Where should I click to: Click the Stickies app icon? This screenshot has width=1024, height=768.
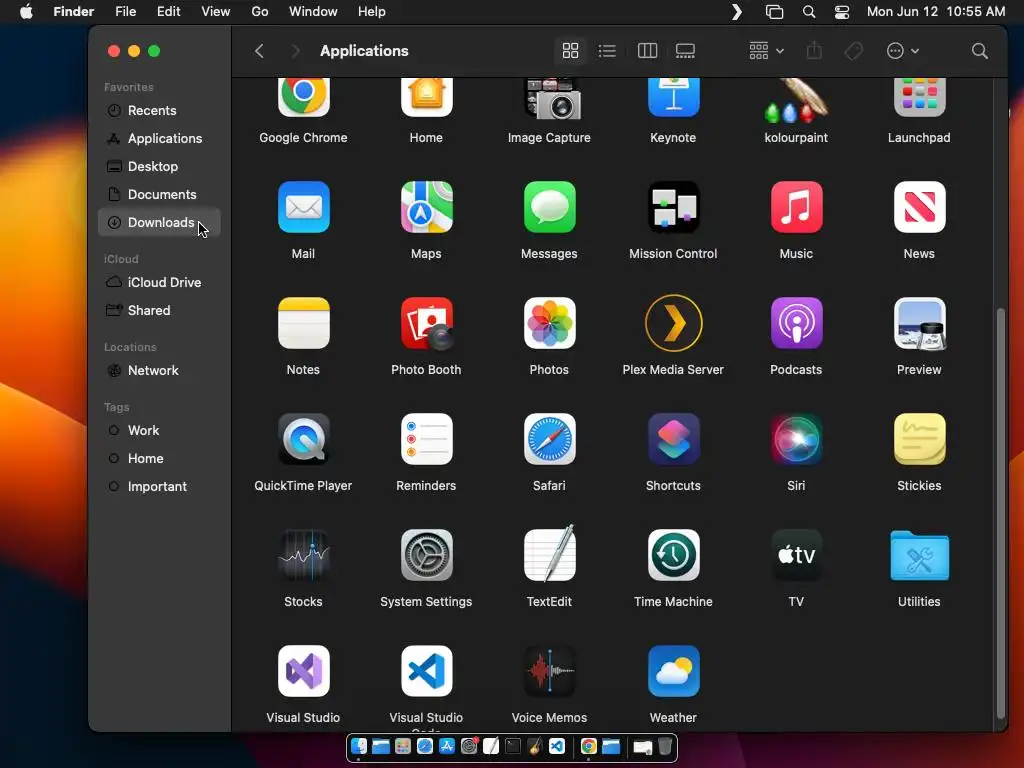pos(920,439)
